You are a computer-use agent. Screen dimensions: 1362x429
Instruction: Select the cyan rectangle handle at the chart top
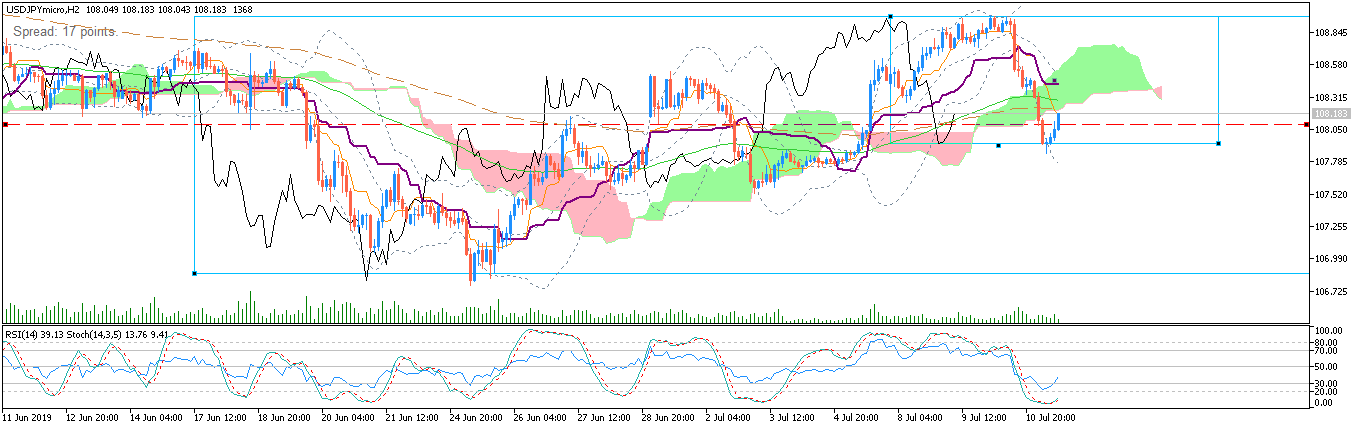[890, 17]
